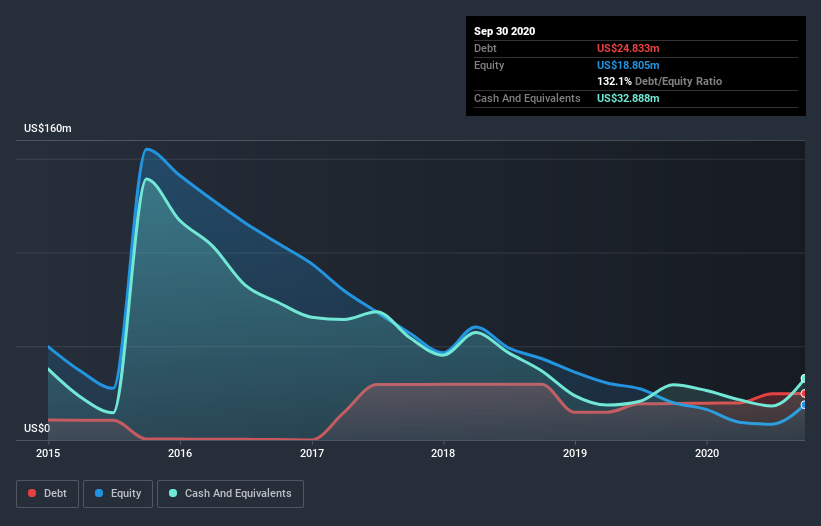Click the Cash value US$32.888m
This screenshot has height=526, width=821.
pos(628,98)
